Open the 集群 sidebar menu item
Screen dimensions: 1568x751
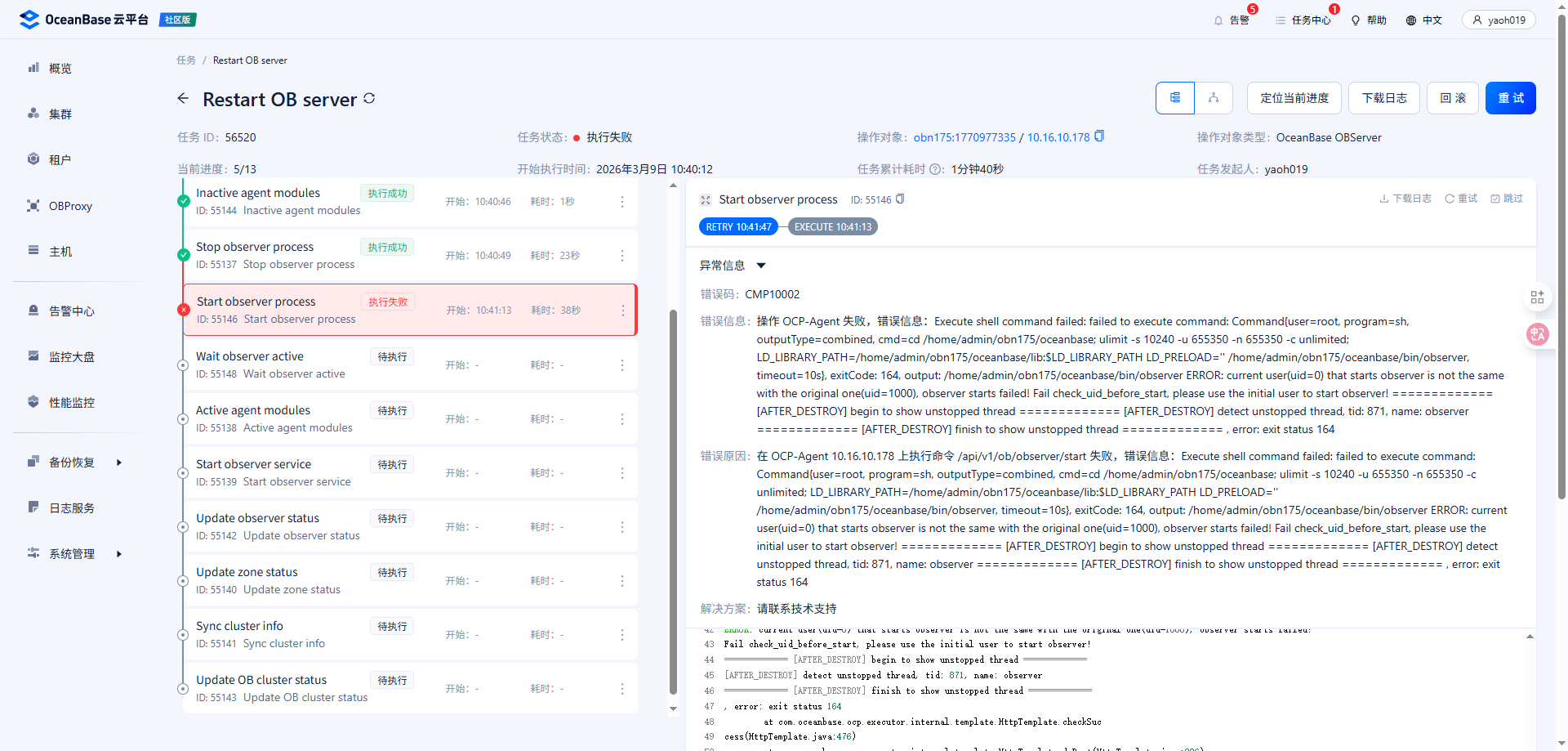tap(60, 114)
